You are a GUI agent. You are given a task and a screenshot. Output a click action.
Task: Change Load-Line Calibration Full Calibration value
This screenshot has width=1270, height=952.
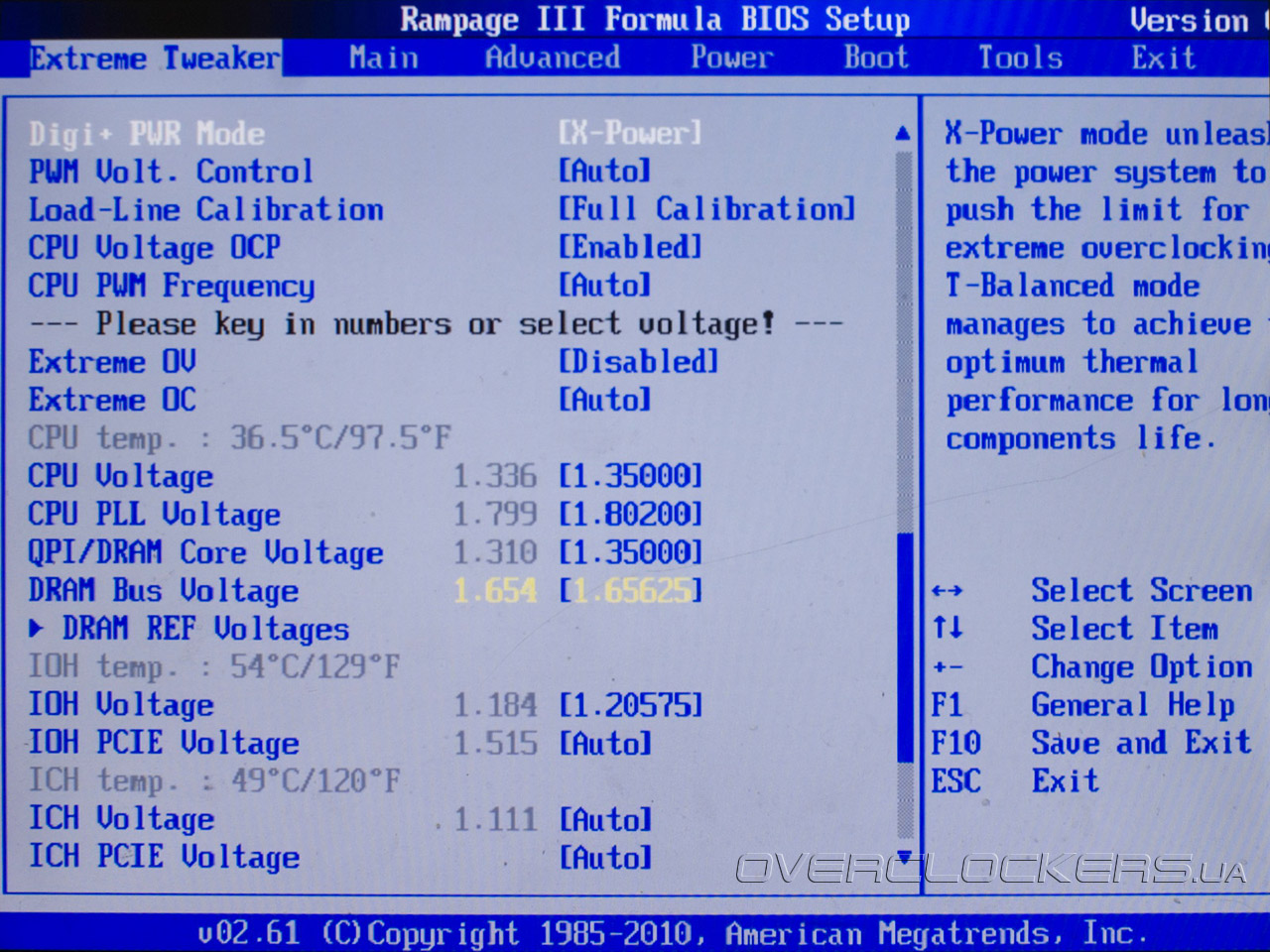(707, 210)
